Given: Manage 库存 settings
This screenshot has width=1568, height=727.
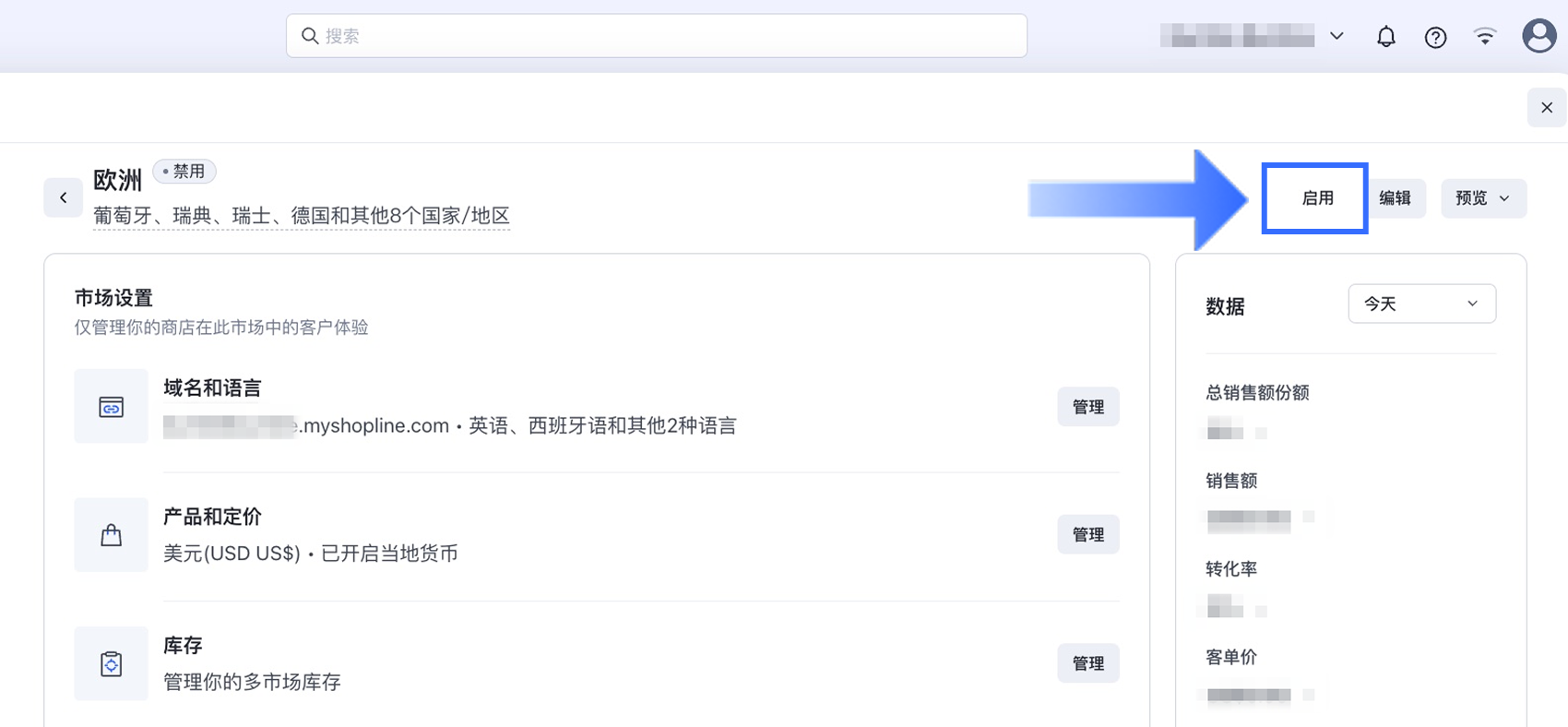Looking at the screenshot, I should click(1087, 663).
